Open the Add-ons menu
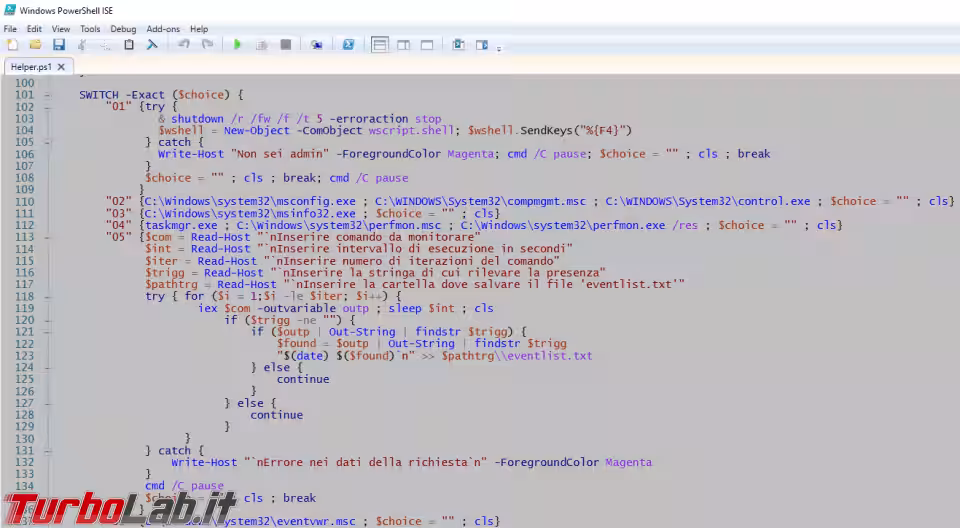The height and width of the screenshot is (528, 960). point(163,29)
